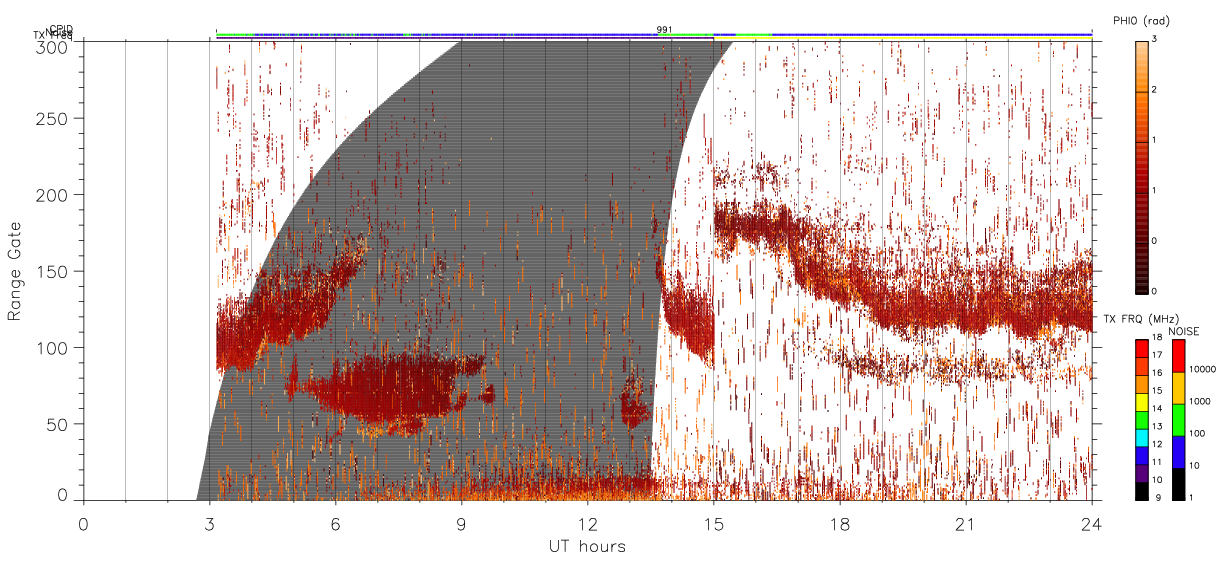Click the '991' label above the plot

[664, 29]
